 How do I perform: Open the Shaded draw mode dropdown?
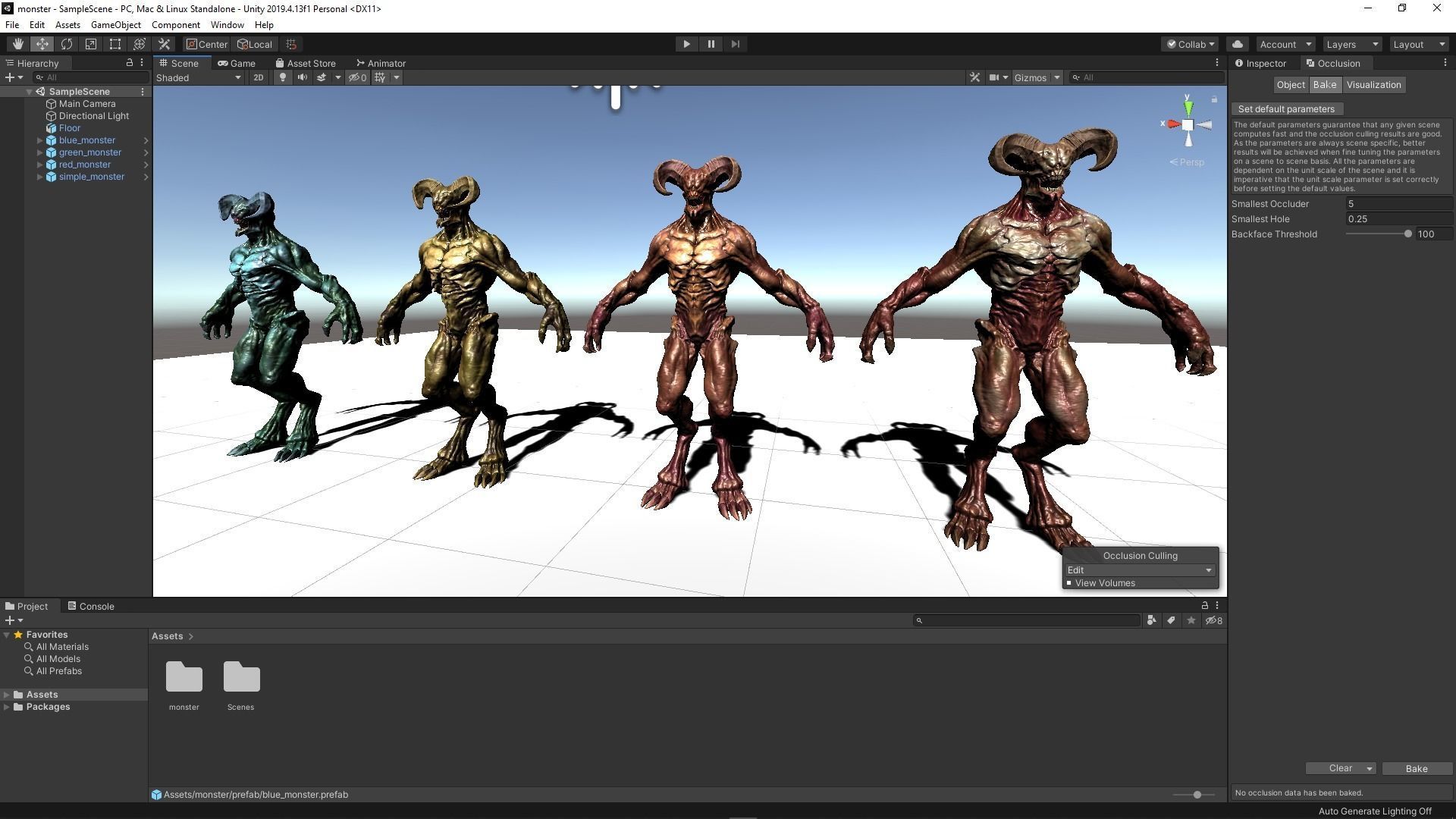(196, 77)
